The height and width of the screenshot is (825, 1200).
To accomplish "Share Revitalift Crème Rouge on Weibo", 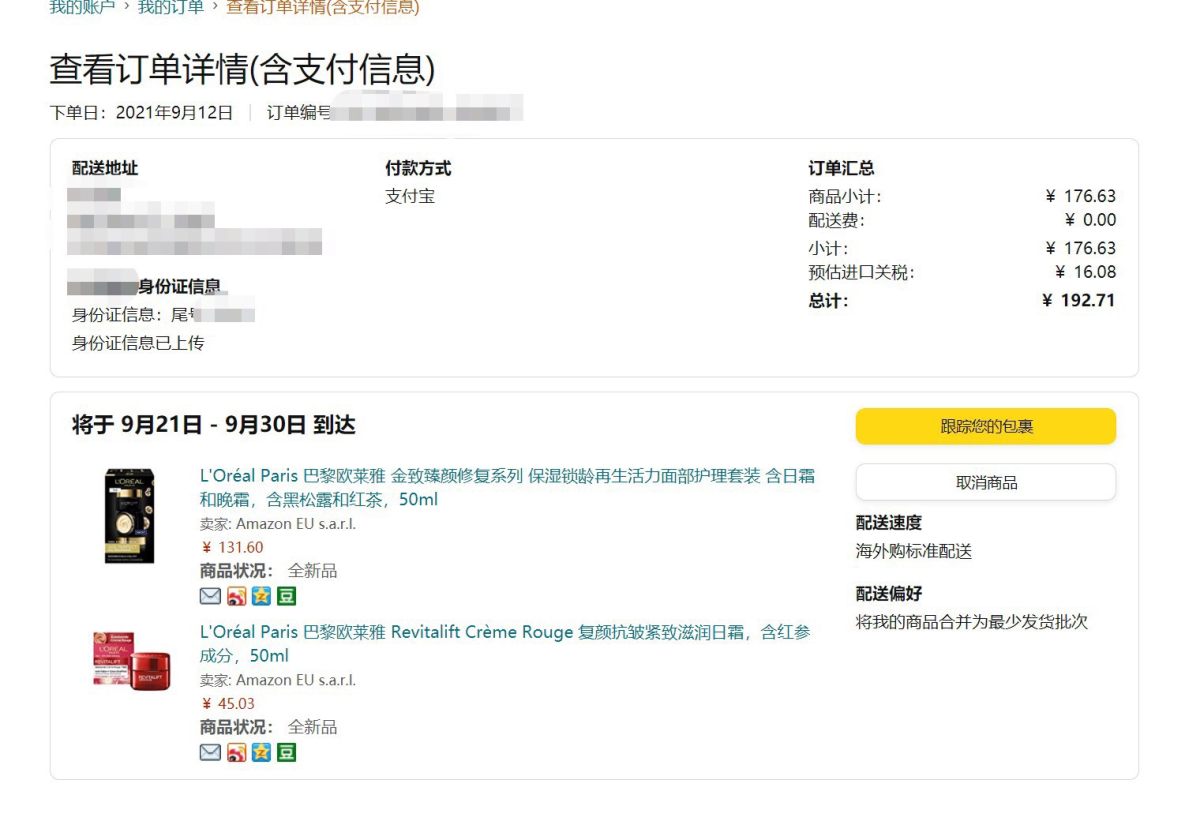I will tap(236, 752).
